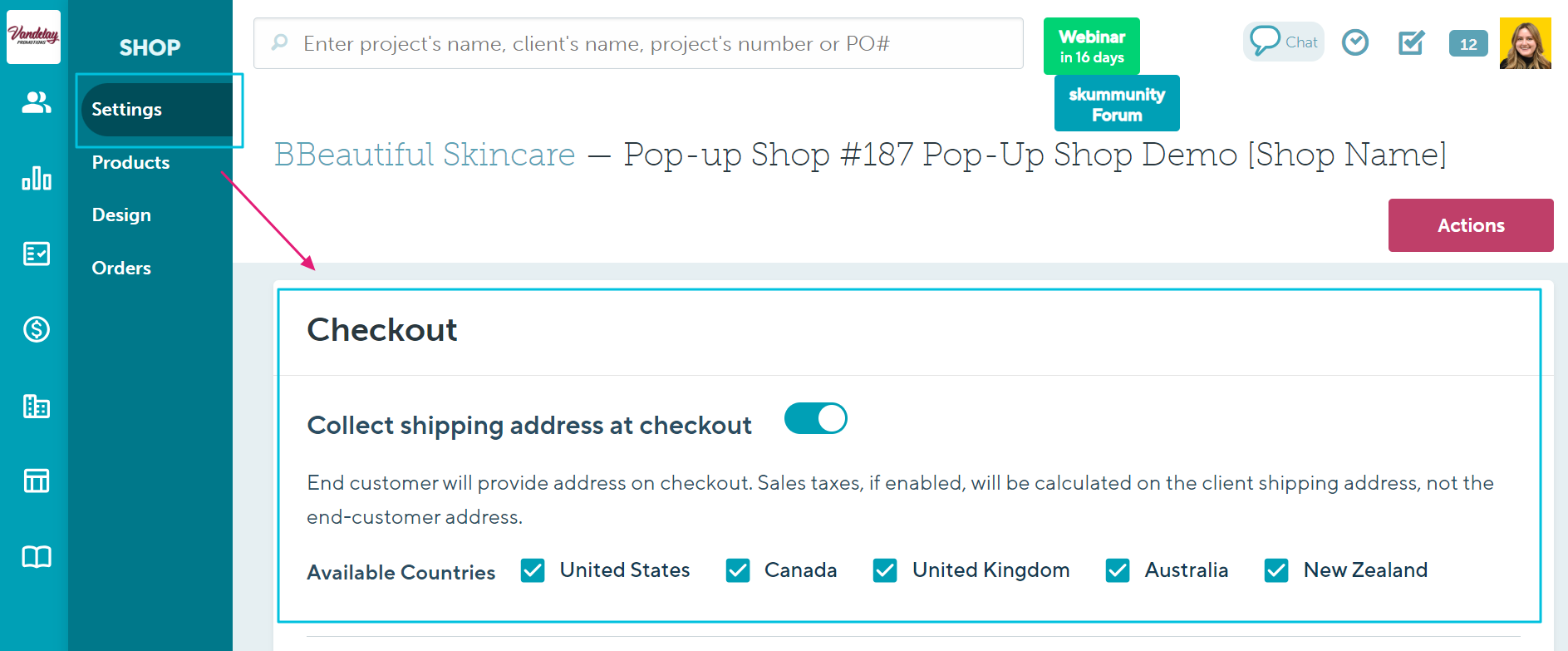1568x651 pixels.
Task: Open the Products menu item
Action: 130,163
